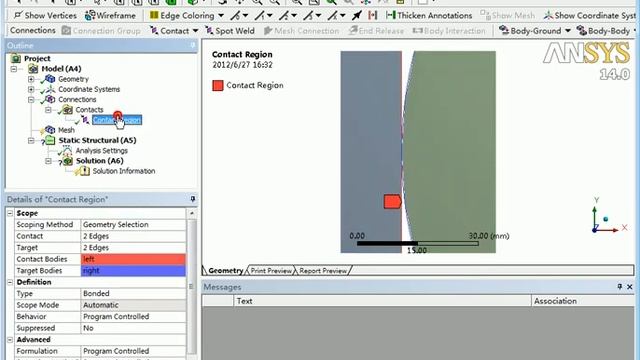Click the edge mesh connection icon
Viewport: 640px width, 360px height.
click(x=372, y=16)
